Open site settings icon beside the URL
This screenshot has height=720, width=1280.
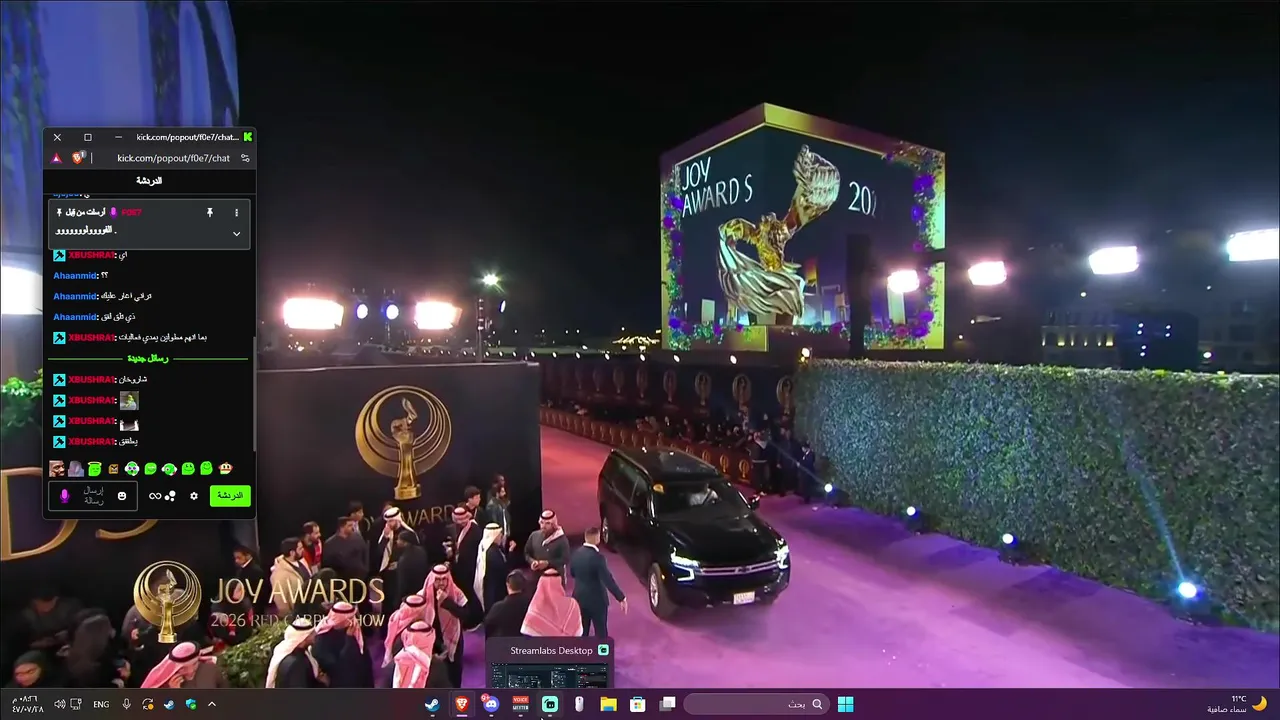245,158
